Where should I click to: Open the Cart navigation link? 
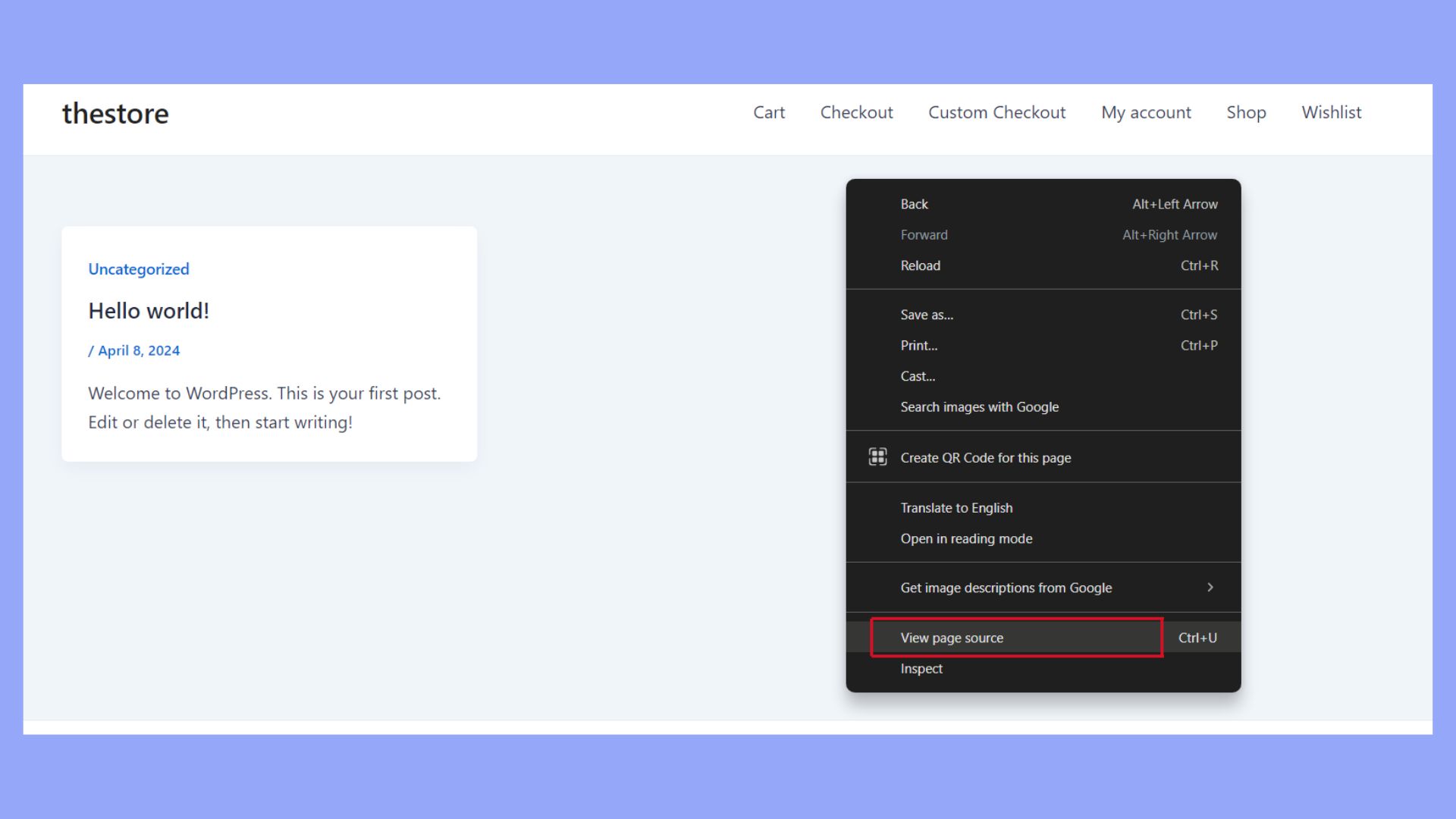coord(768,112)
